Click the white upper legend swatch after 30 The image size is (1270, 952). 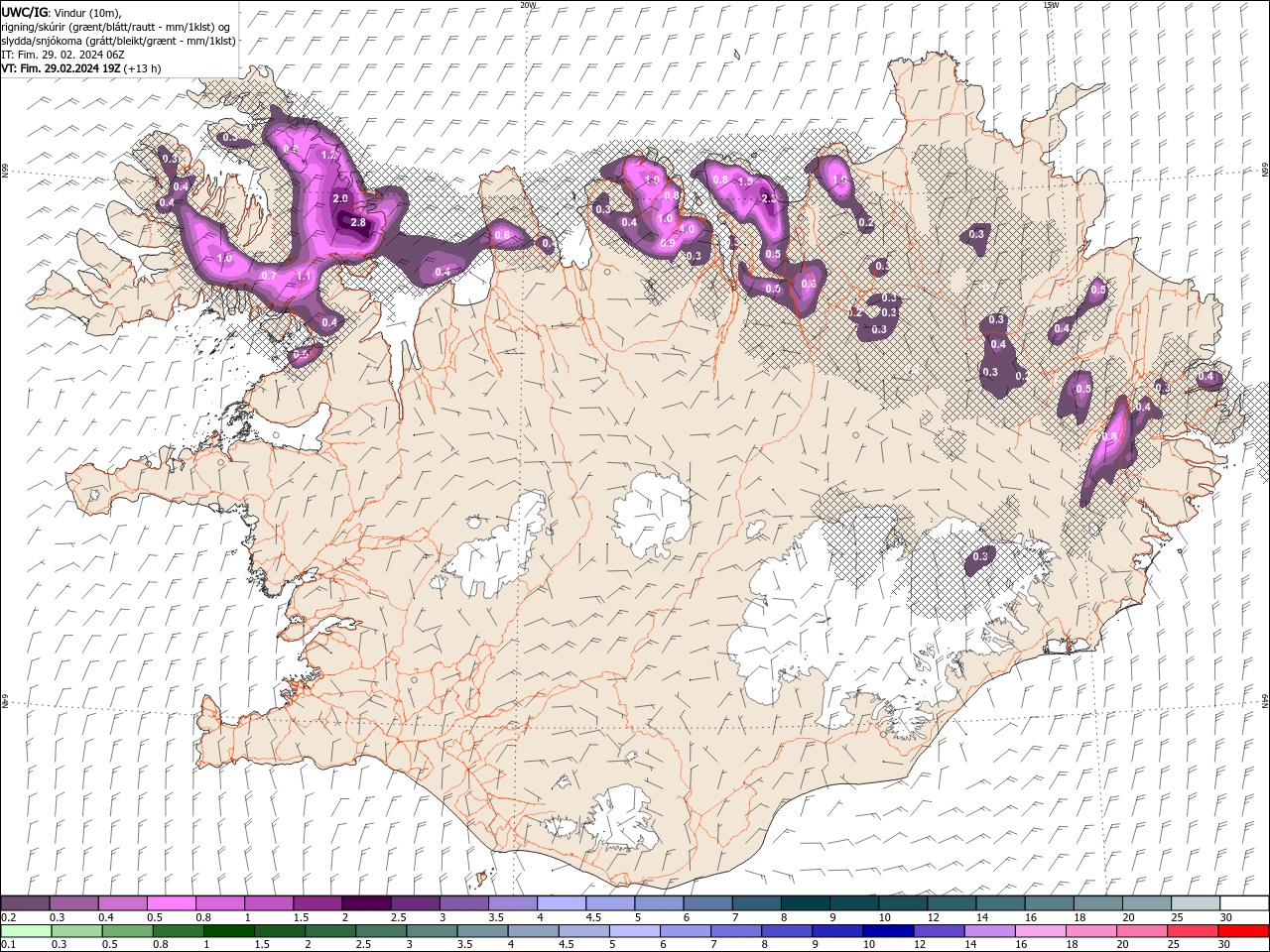pos(1244,903)
